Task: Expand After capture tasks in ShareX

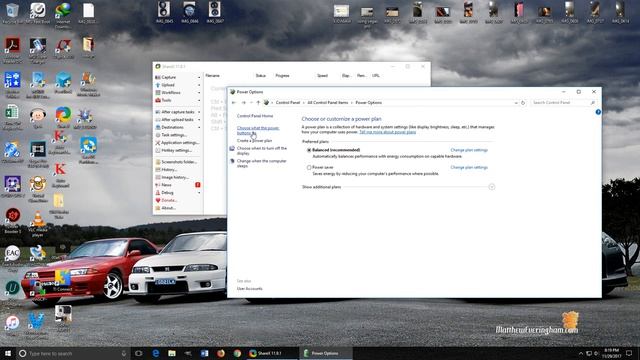Action: (178, 112)
